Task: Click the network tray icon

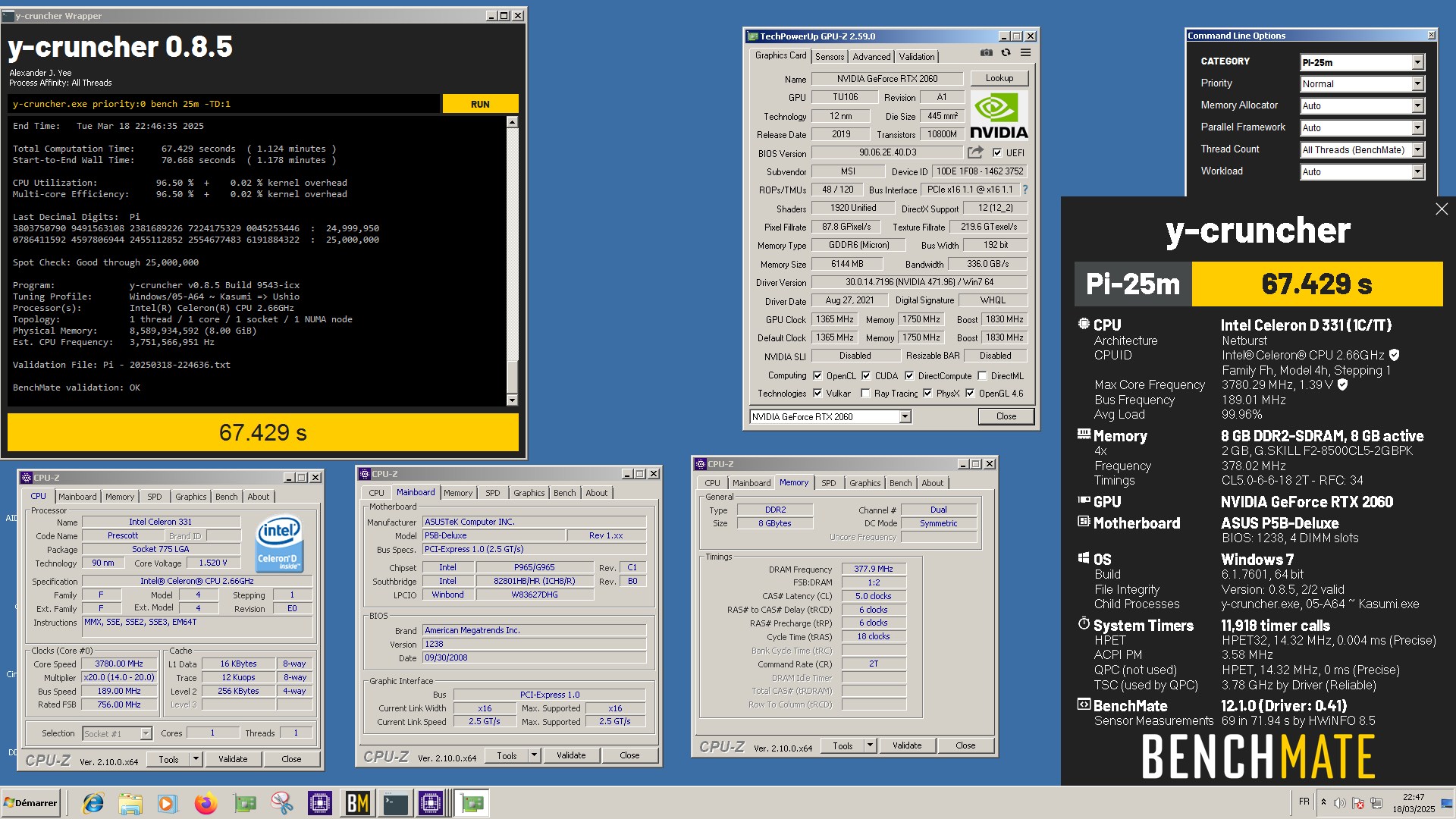Action: coord(1376,802)
